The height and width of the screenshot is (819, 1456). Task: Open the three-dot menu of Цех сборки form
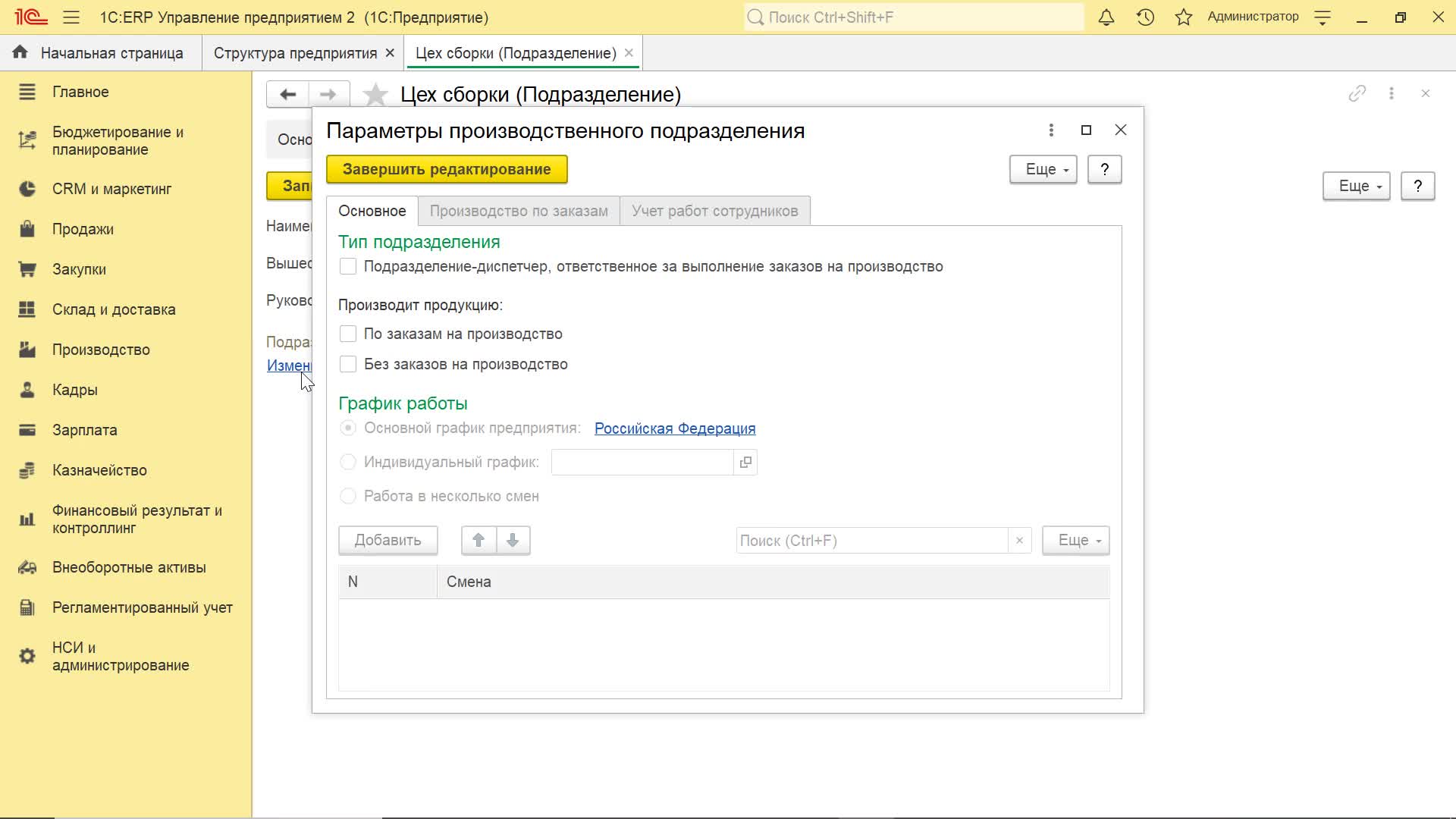[x=1392, y=93]
